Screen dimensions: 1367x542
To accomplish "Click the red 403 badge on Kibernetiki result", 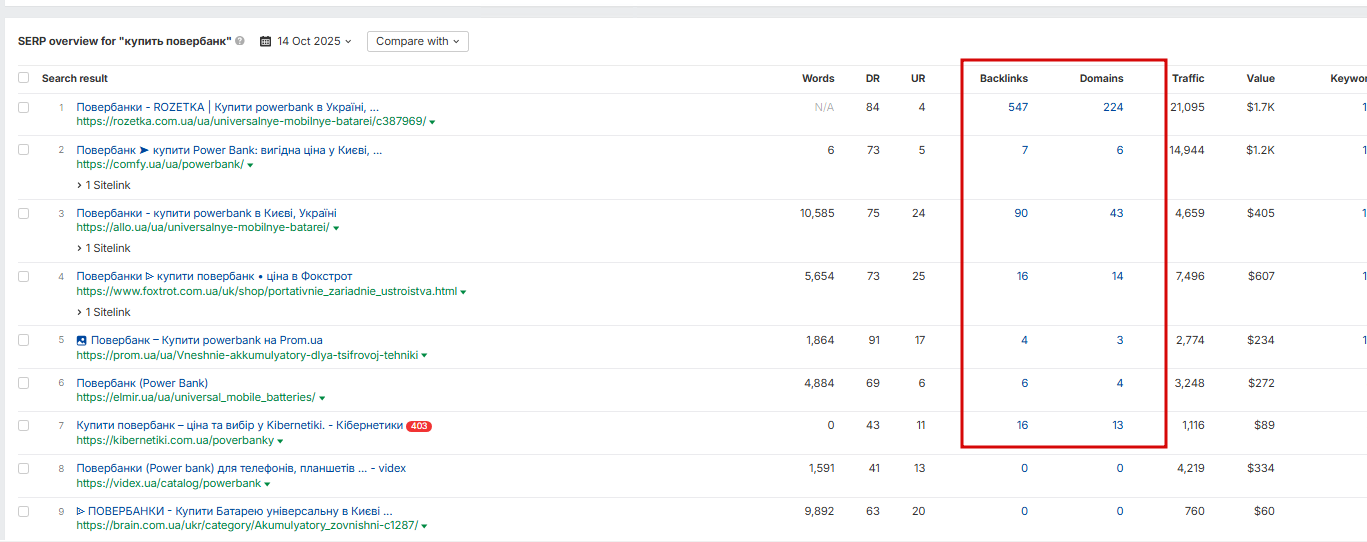I will pyautogui.click(x=419, y=426).
